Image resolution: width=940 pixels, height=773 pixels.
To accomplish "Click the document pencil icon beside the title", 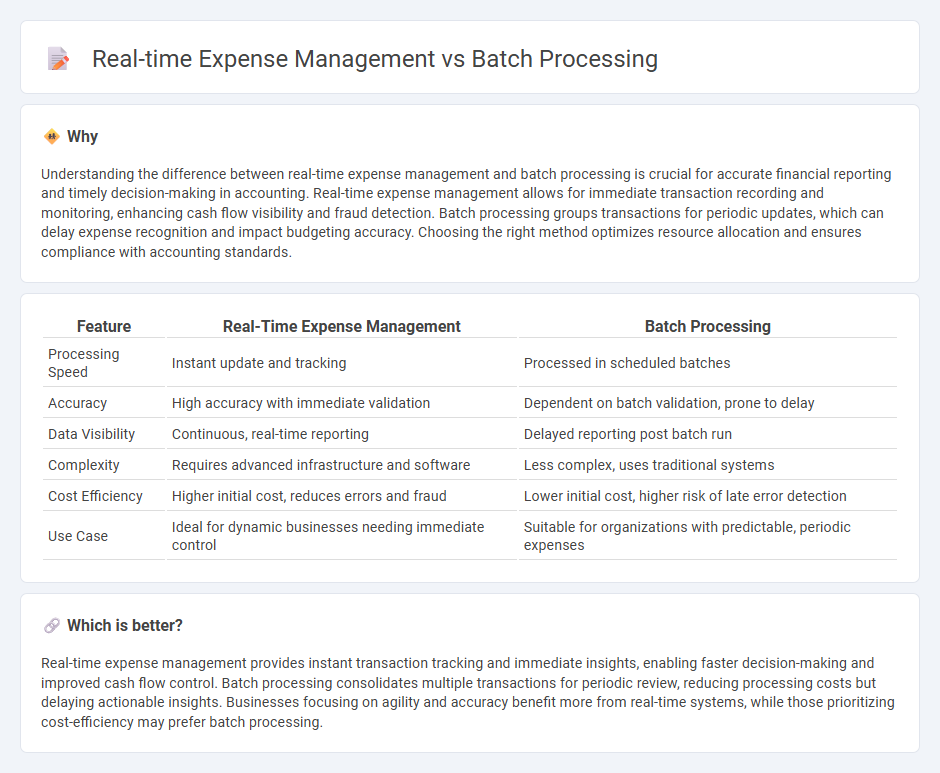I will pyautogui.click(x=58, y=59).
